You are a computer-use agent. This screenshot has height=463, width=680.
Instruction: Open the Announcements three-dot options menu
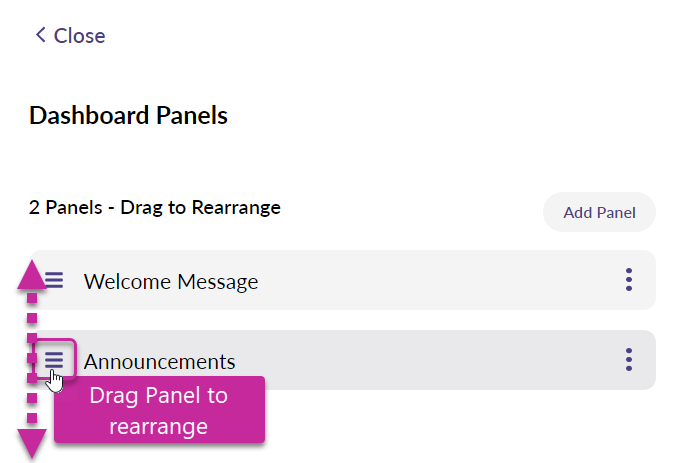628,360
